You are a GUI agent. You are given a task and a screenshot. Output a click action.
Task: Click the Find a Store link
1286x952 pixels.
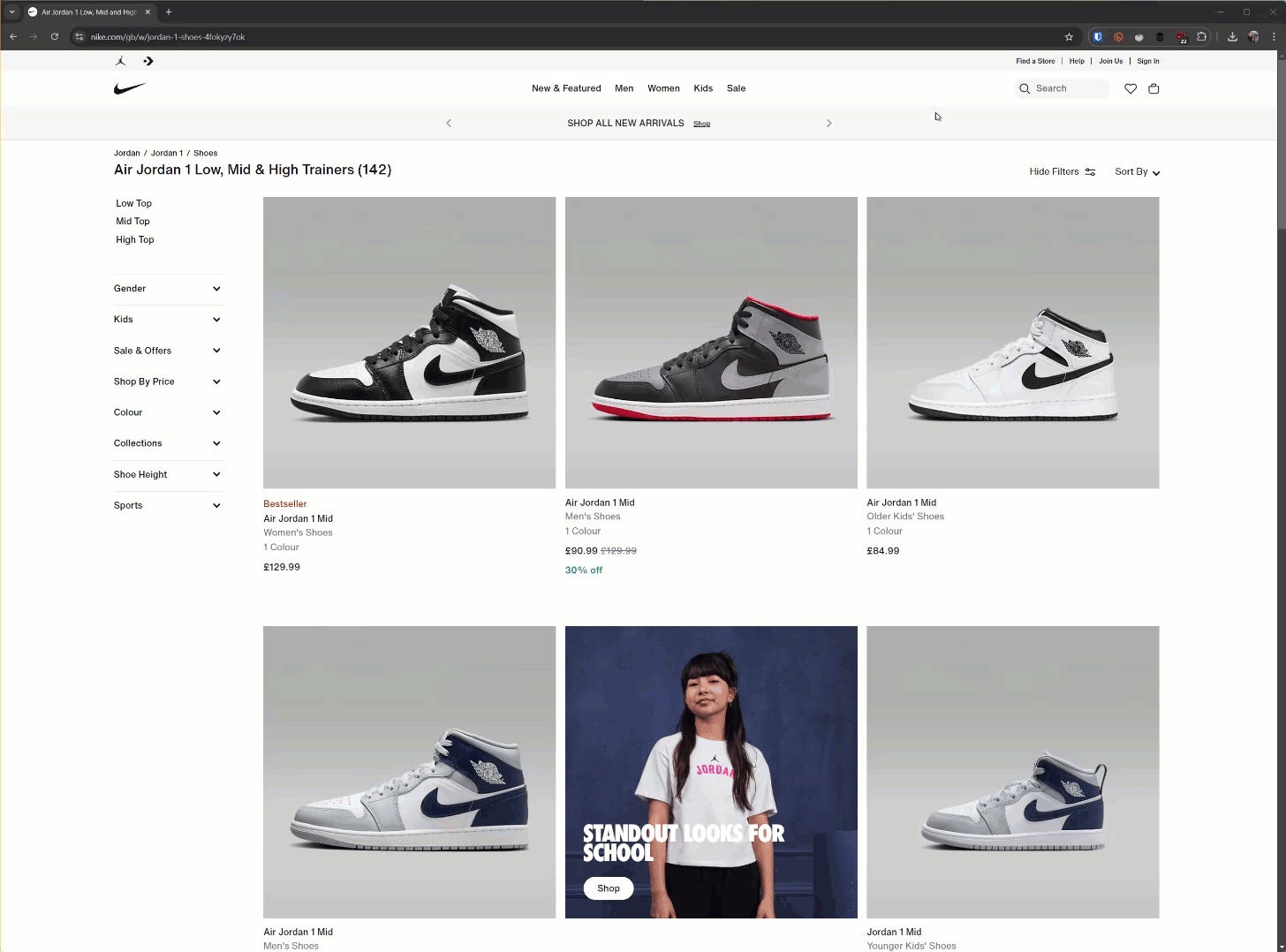1035,61
